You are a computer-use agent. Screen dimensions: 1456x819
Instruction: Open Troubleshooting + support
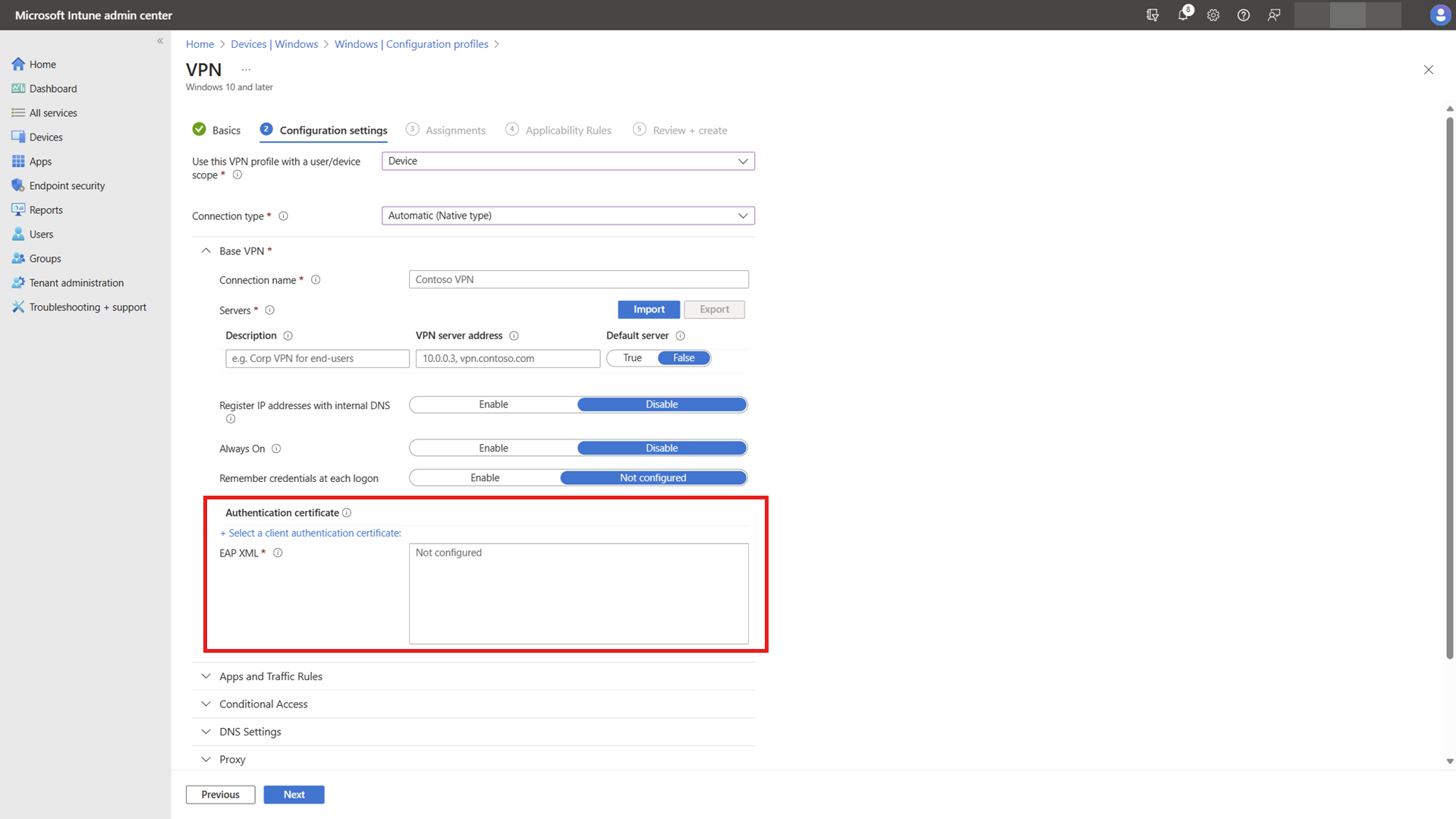[87, 307]
